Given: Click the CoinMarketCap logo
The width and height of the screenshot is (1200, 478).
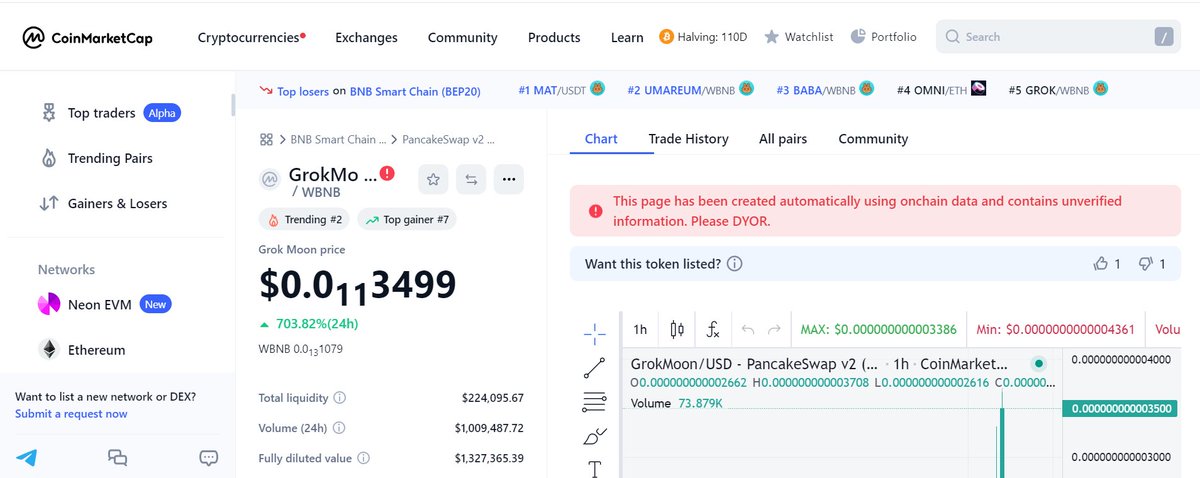Looking at the screenshot, I should (x=88, y=37).
